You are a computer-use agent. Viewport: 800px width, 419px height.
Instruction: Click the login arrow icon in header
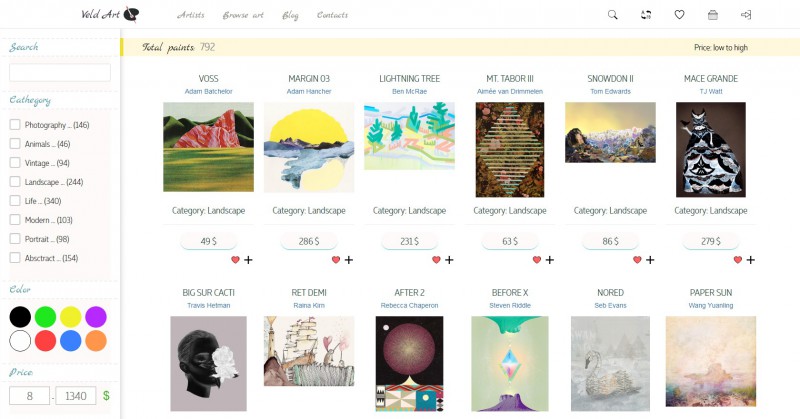tap(746, 15)
